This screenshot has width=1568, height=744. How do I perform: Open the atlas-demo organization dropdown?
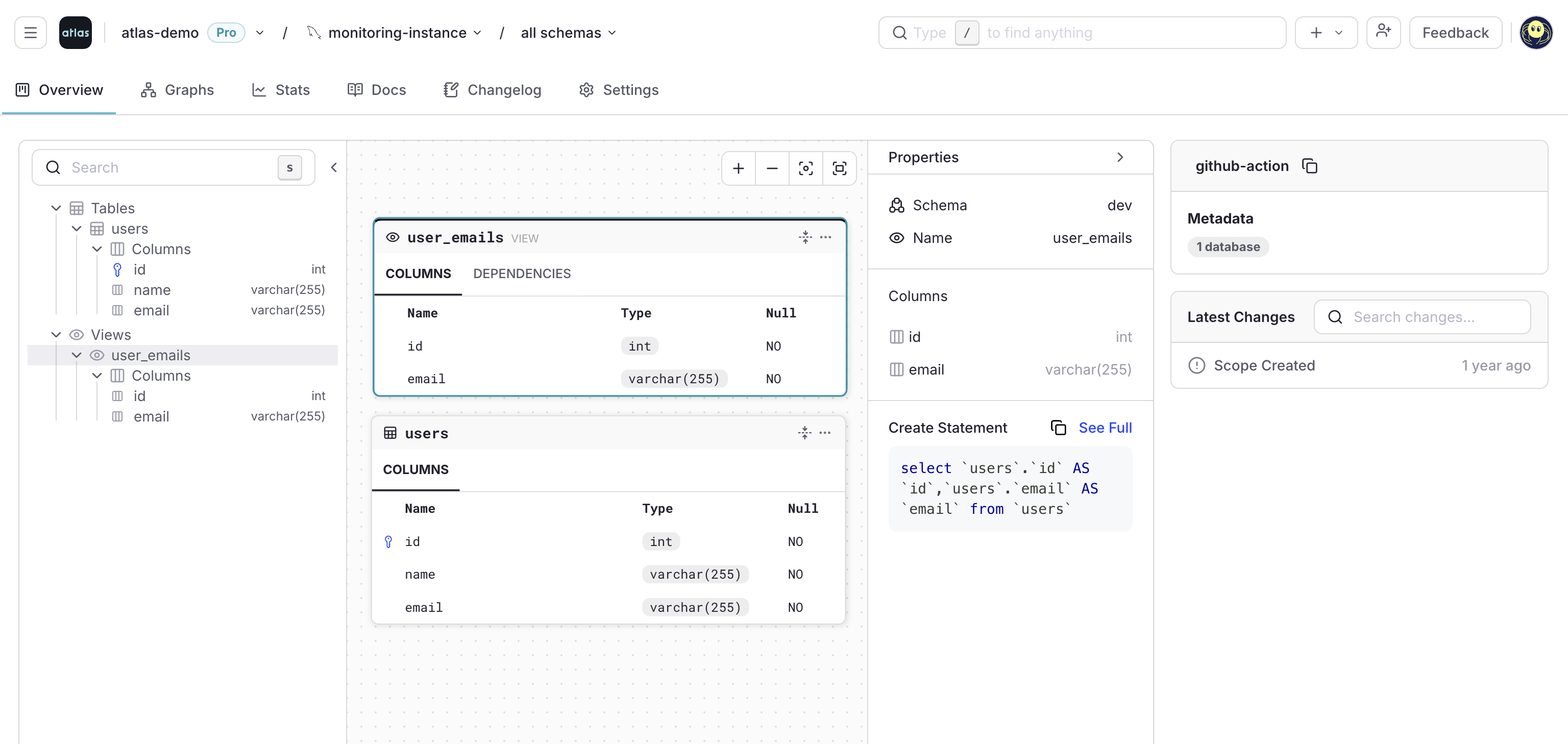pyautogui.click(x=260, y=33)
